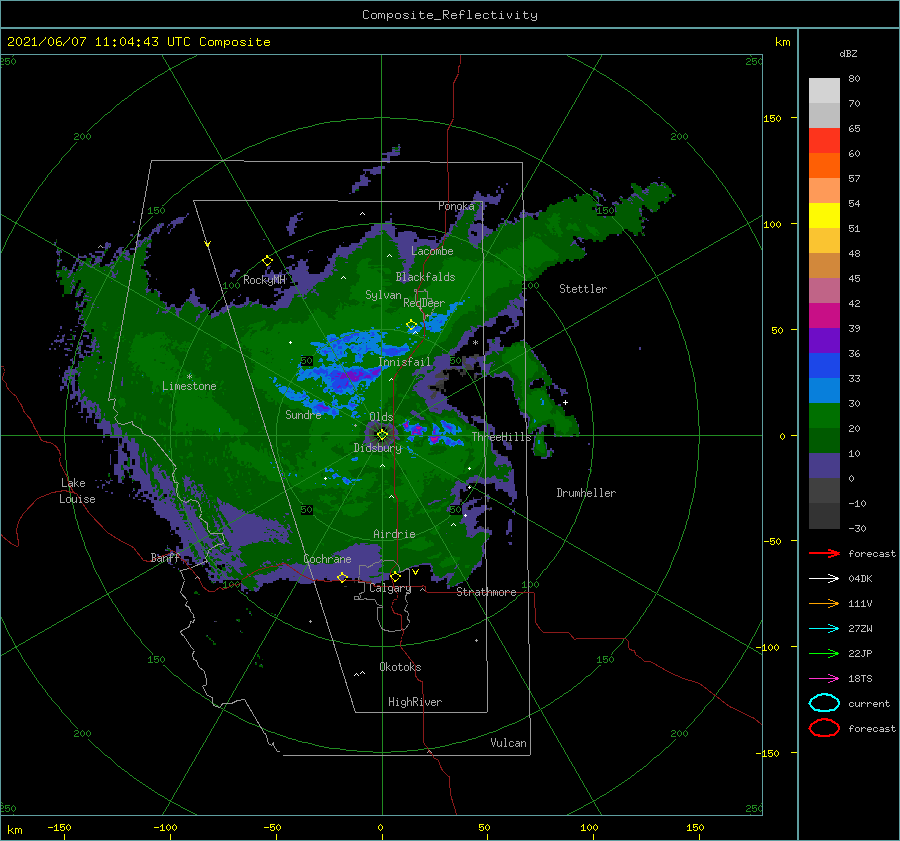This screenshot has height=841, width=900.
Task: Click the 'Strathmore' map label
Action: click(486, 592)
